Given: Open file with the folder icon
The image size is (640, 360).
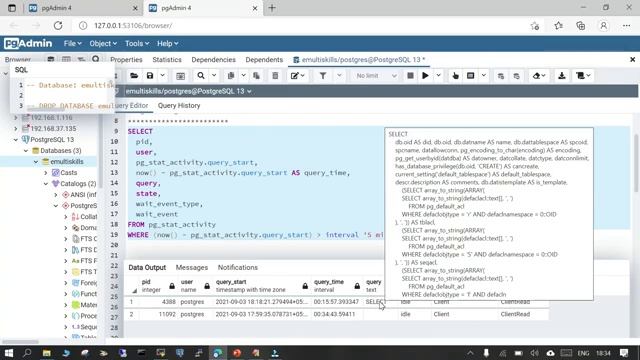Looking at the screenshot, I should (x=134, y=76).
